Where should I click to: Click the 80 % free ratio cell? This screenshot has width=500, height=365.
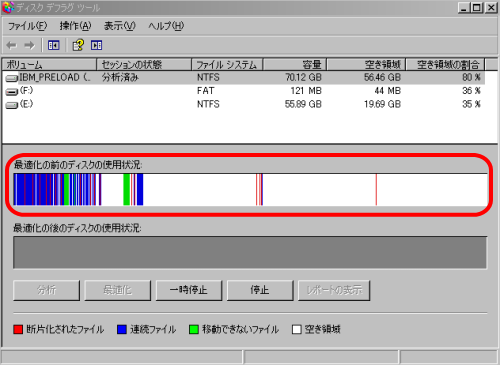click(471, 78)
